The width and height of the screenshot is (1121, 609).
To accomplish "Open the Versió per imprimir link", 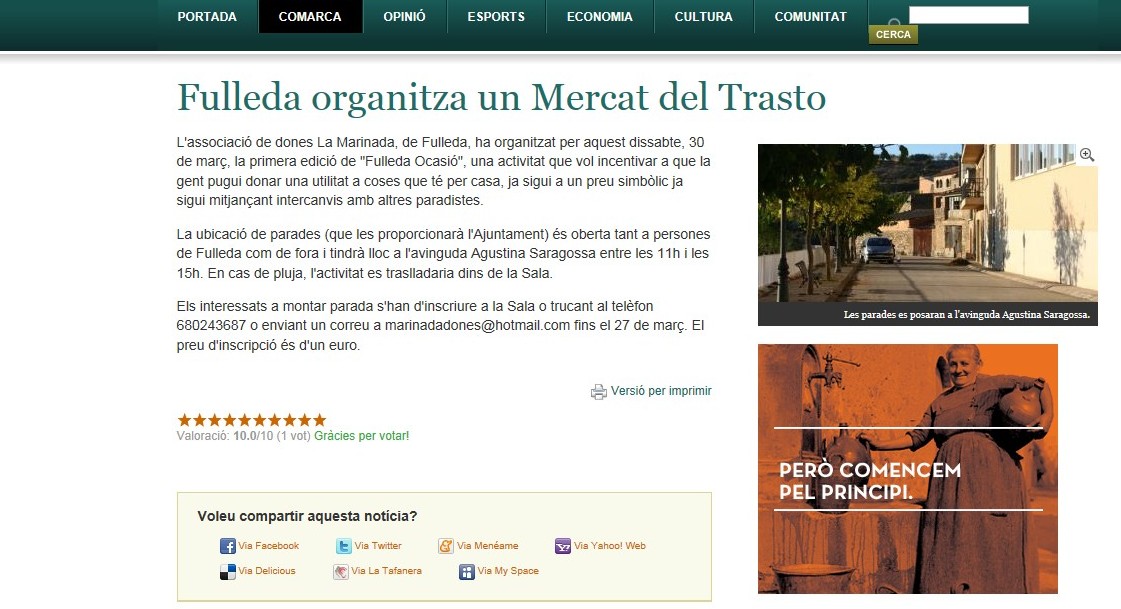I will (x=661, y=391).
